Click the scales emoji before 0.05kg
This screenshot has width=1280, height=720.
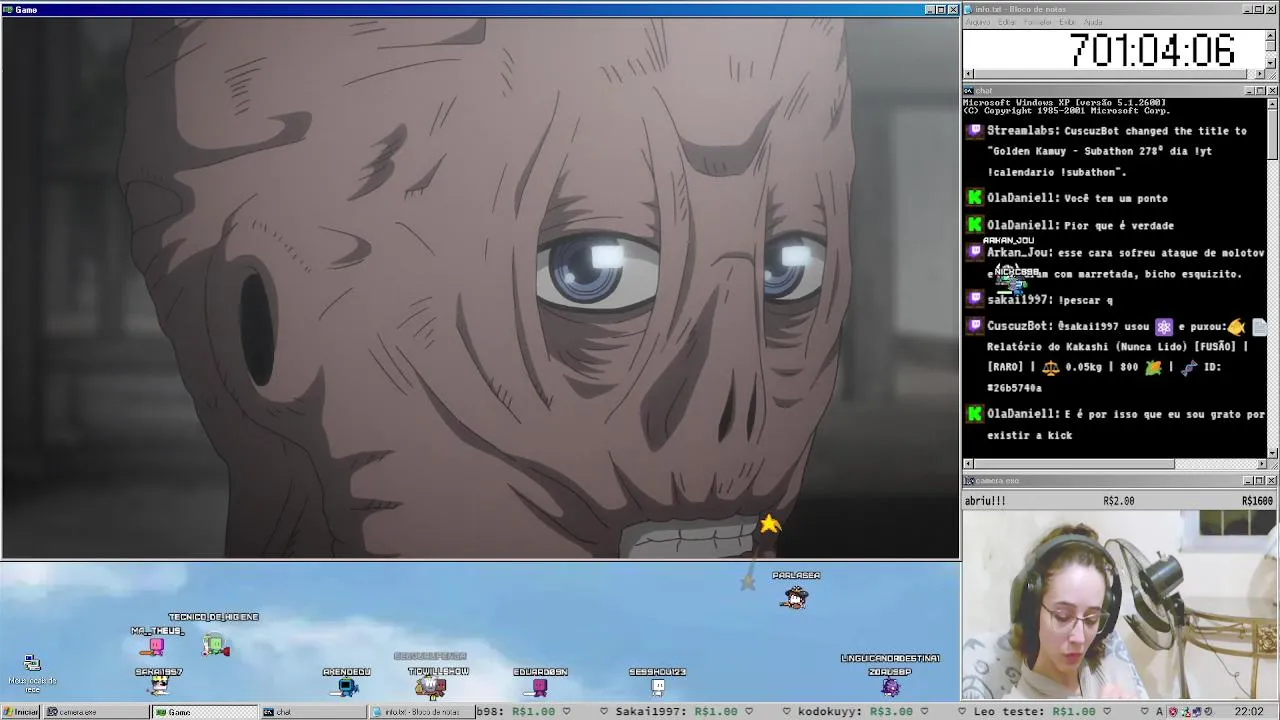click(x=1050, y=367)
